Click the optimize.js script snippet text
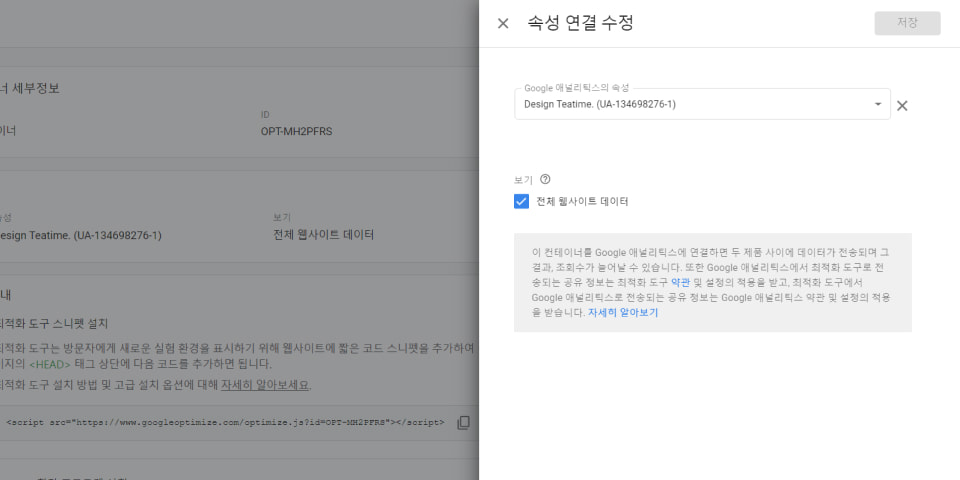Image resolution: width=960 pixels, height=480 pixels. coord(225,422)
